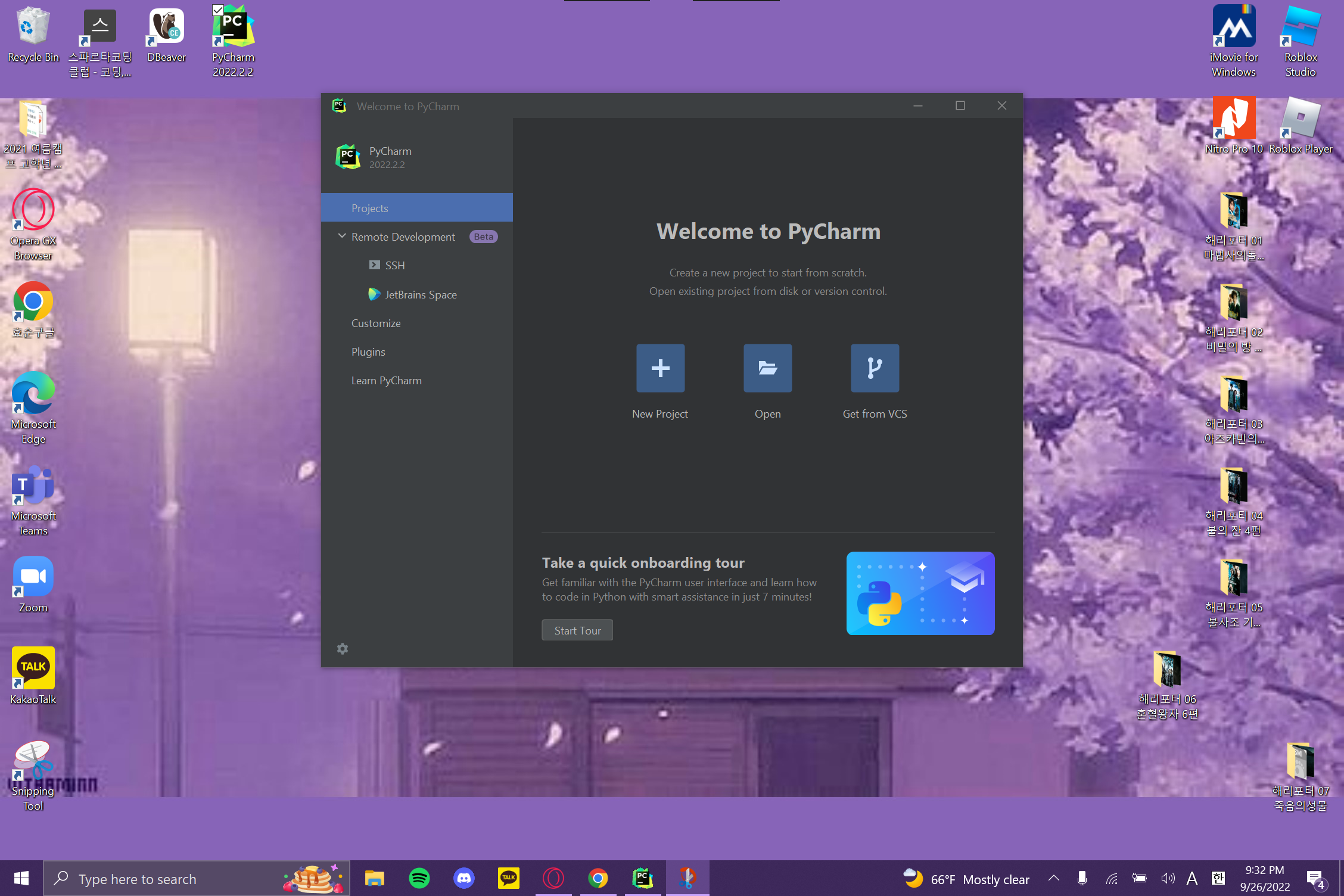Select the 해리포터 03 folder
Viewport: 1344px width, 896px height.
1234,410
